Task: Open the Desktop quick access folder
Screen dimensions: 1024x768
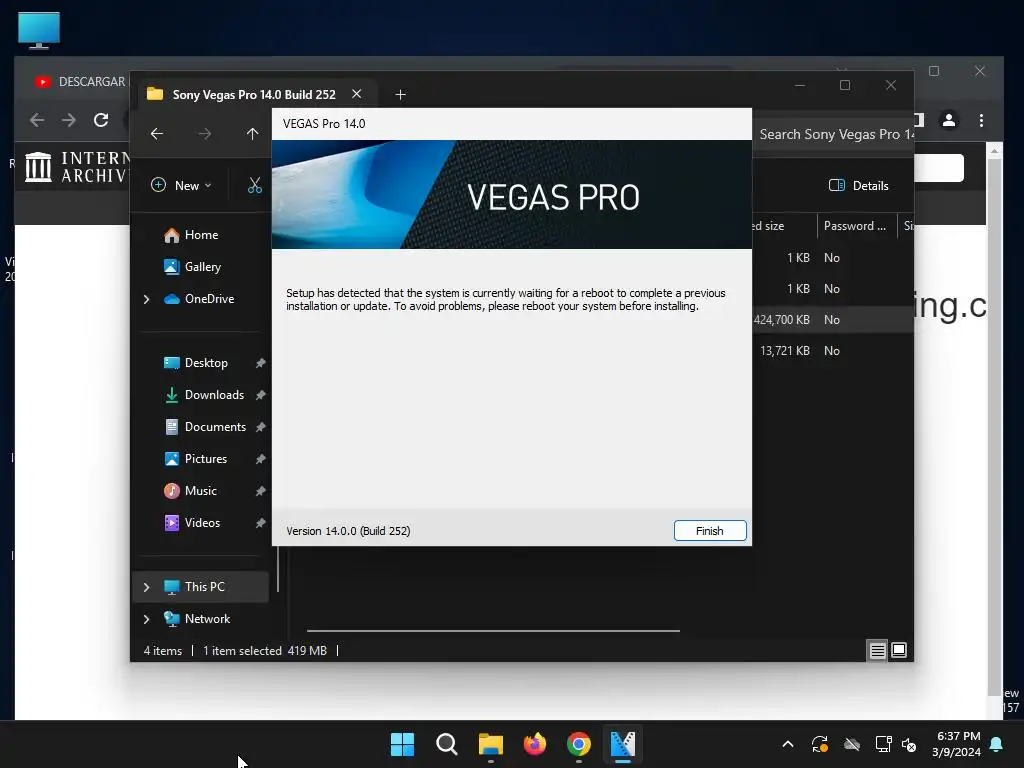Action: click(206, 363)
